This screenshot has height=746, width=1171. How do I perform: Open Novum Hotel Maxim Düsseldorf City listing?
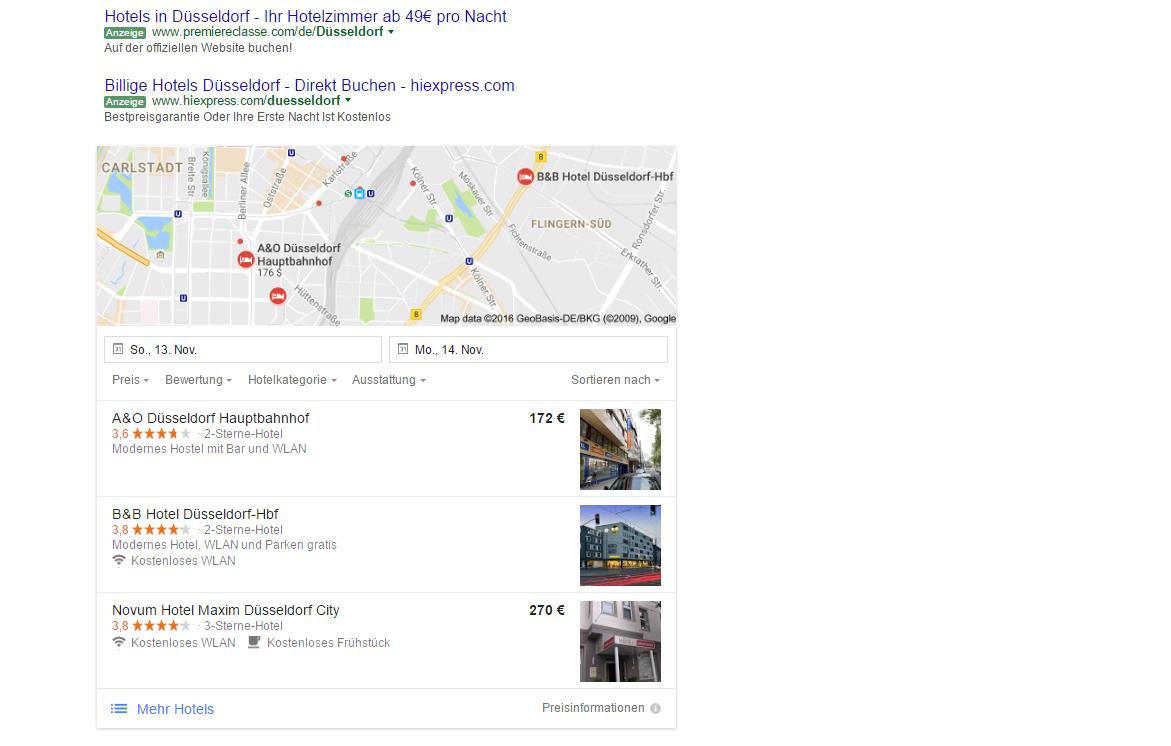[226, 610]
